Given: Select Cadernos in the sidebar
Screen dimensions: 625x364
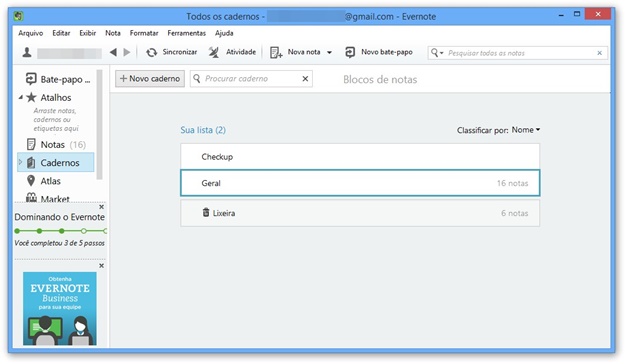Looking at the screenshot, I should pos(56,163).
